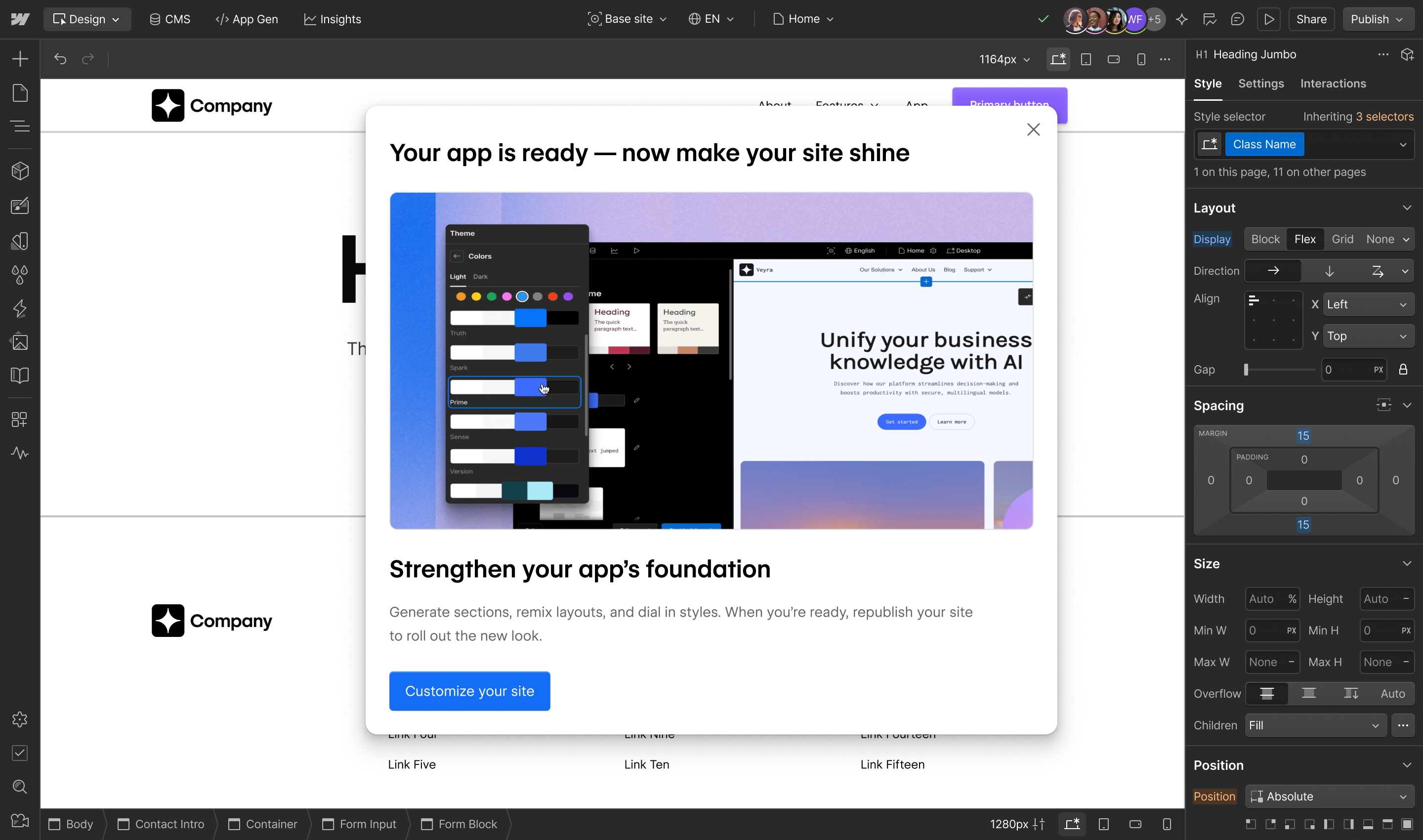Click the Customize your site button
1423x840 pixels.
469,691
